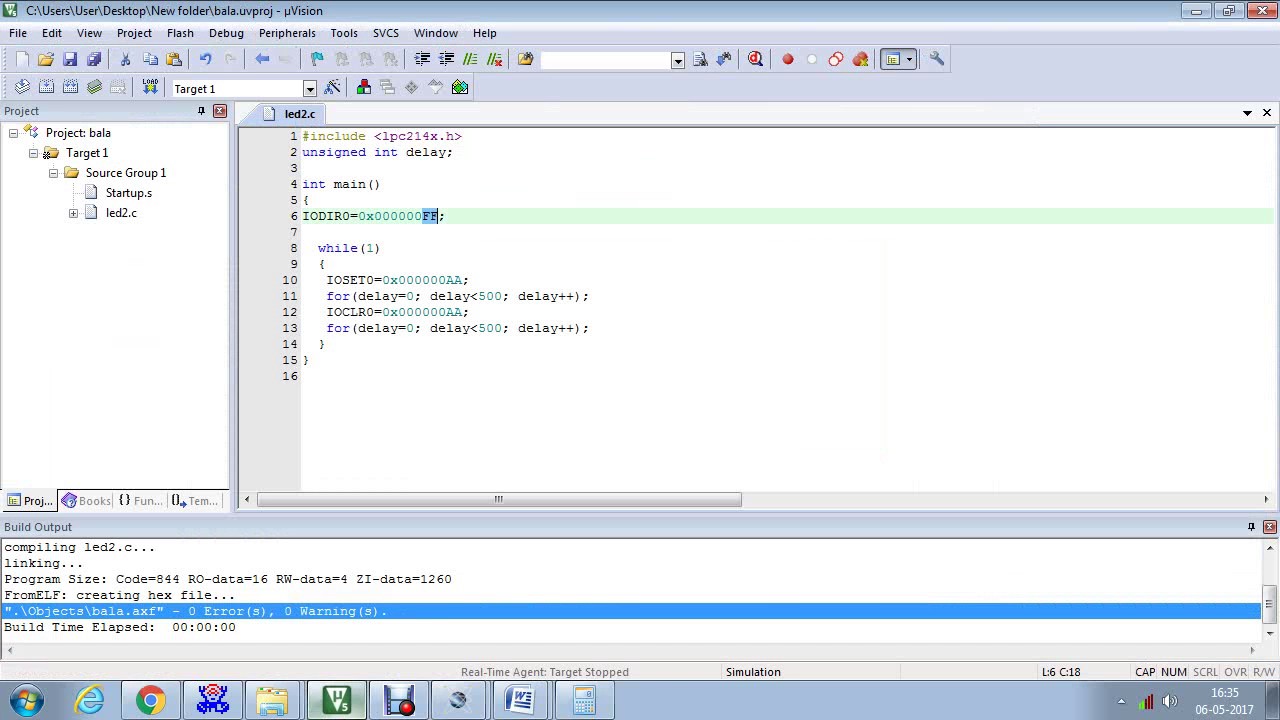
Task: Close the led2.c editor tab
Action: [1267, 113]
